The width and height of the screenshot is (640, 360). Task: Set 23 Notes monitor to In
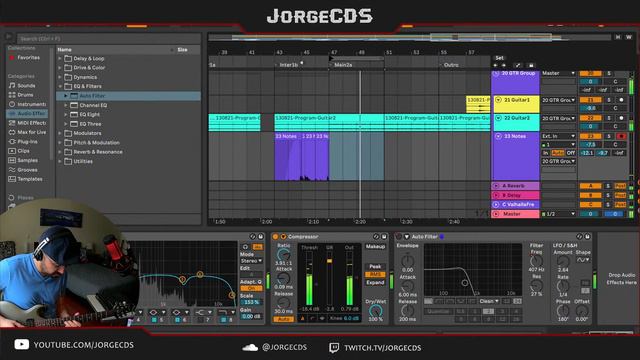point(545,153)
